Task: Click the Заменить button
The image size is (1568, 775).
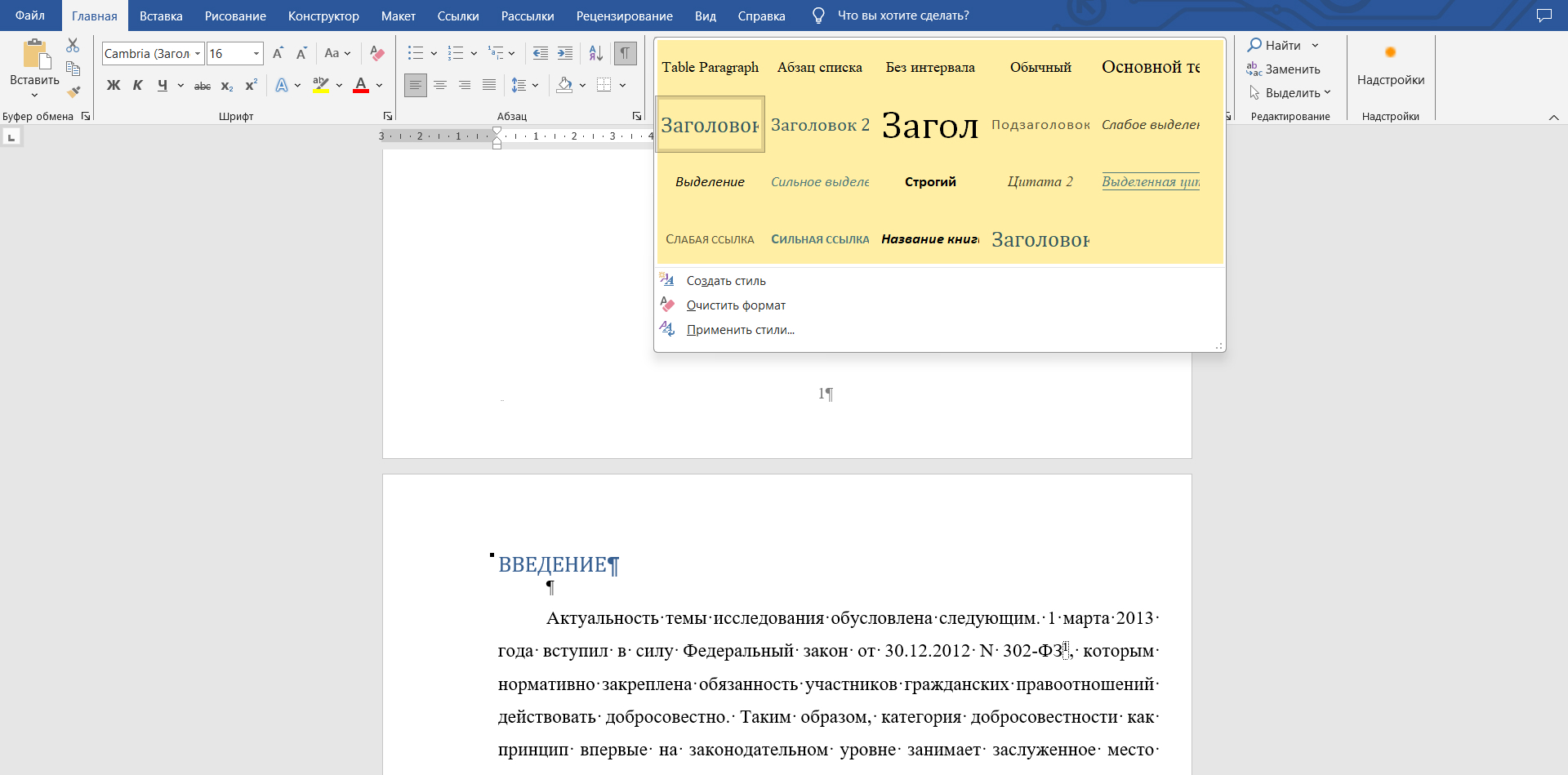Action: (1284, 69)
